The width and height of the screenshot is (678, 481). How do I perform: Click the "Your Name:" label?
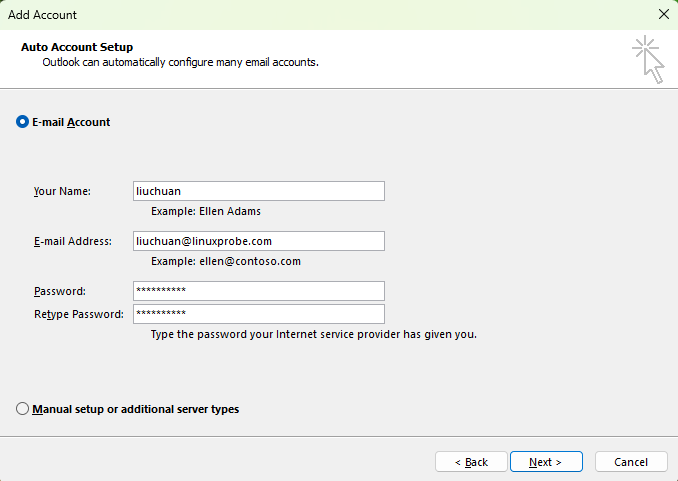(x=62, y=191)
